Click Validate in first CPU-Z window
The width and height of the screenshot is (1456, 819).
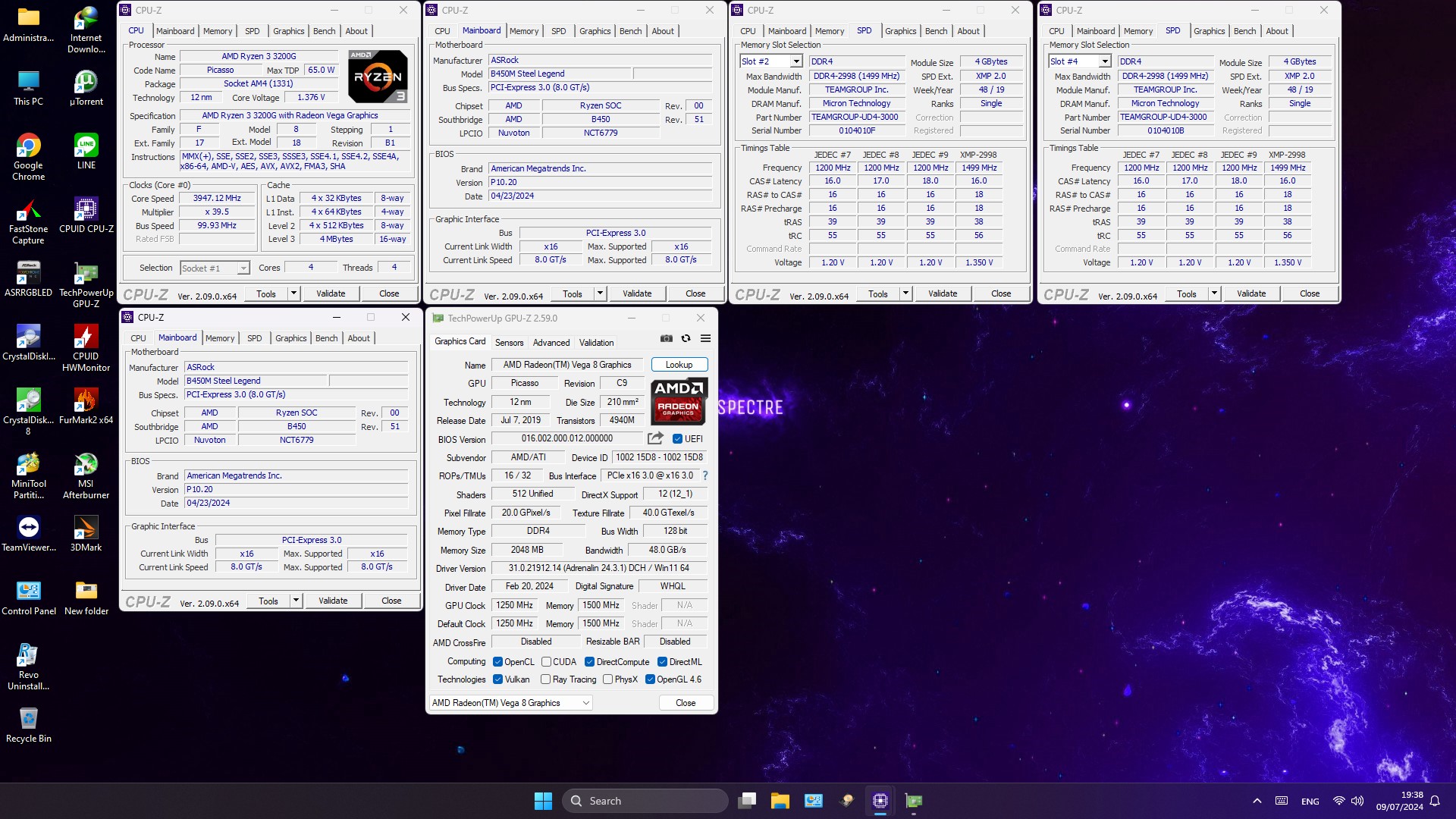click(x=331, y=293)
